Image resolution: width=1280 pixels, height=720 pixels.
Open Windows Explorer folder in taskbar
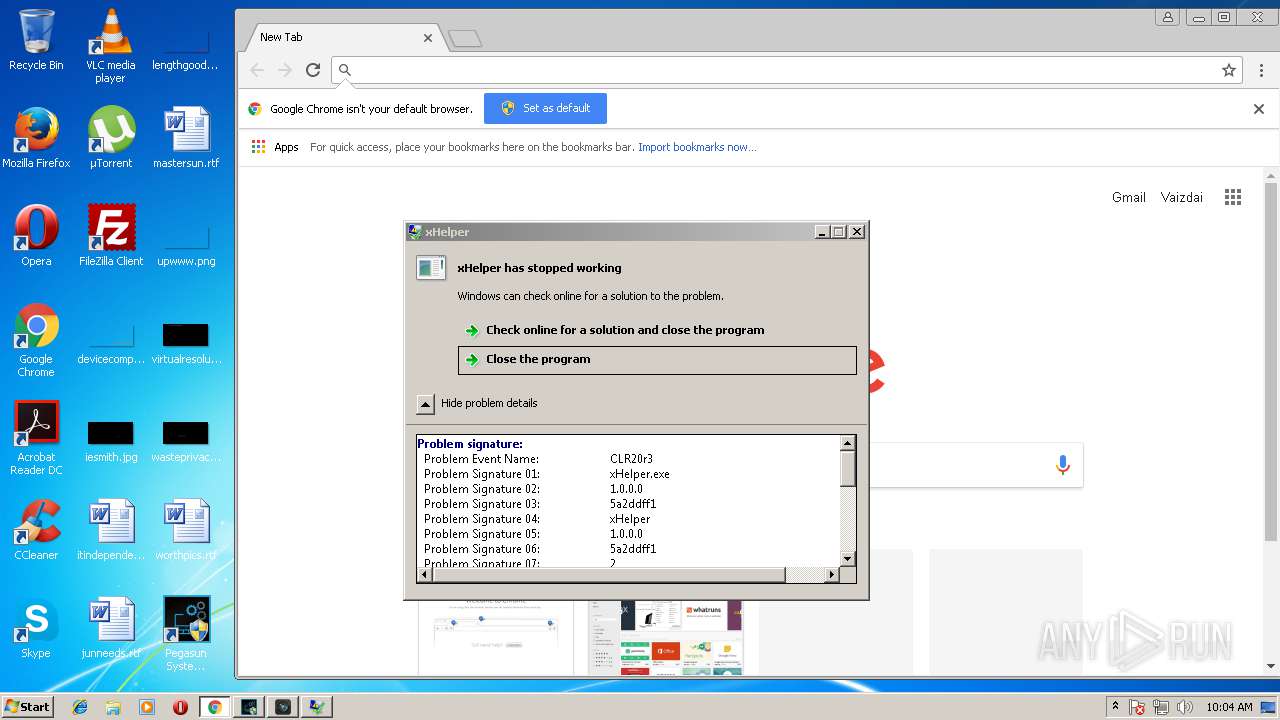[113, 707]
